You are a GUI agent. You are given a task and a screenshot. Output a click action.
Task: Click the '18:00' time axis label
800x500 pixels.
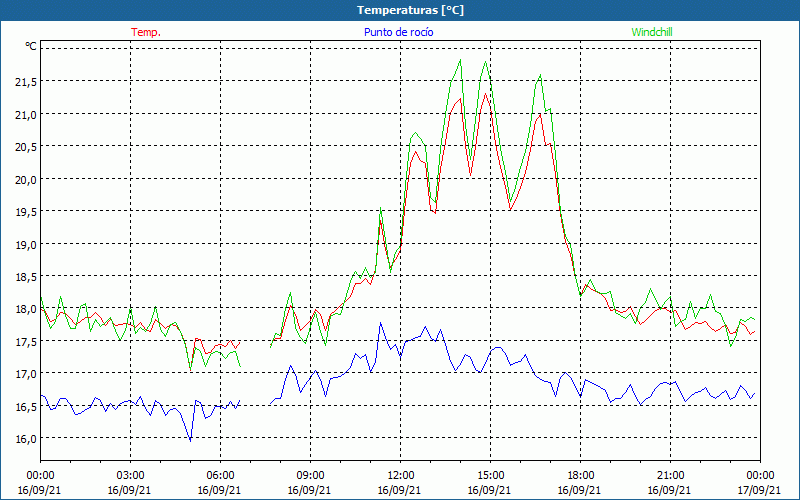[580, 476]
